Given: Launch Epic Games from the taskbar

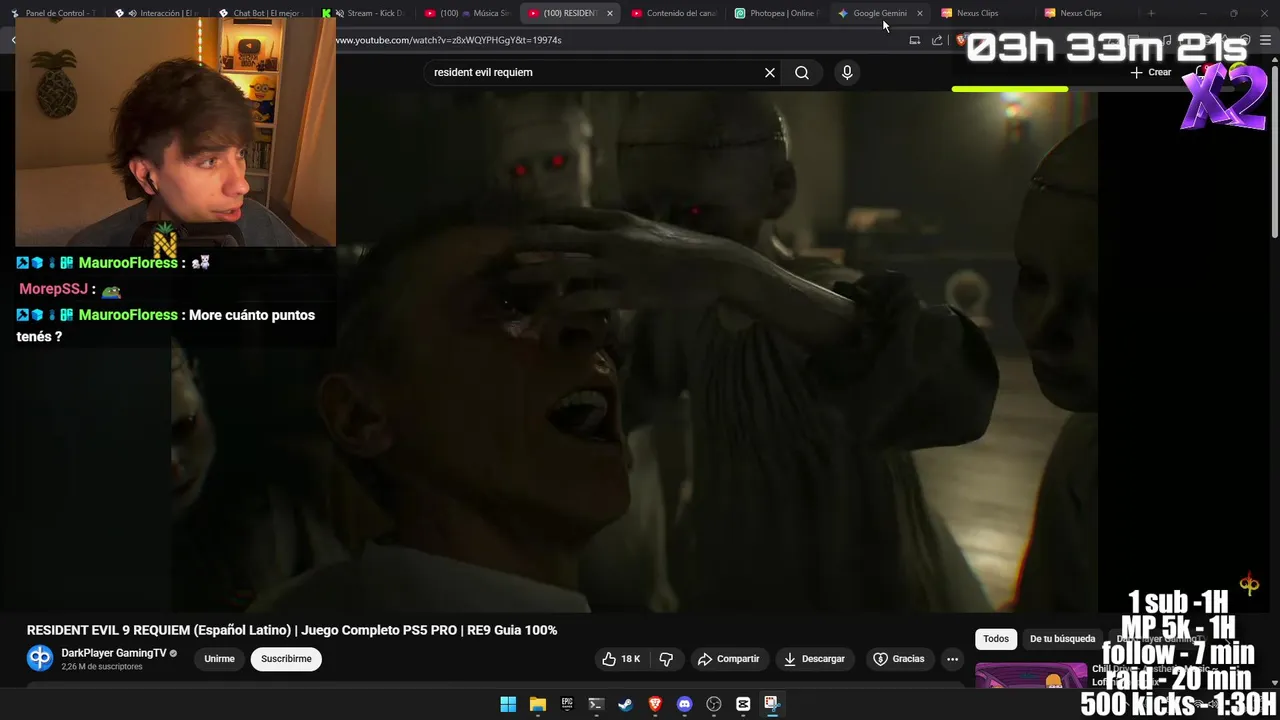Looking at the screenshot, I should [x=567, y=704].
